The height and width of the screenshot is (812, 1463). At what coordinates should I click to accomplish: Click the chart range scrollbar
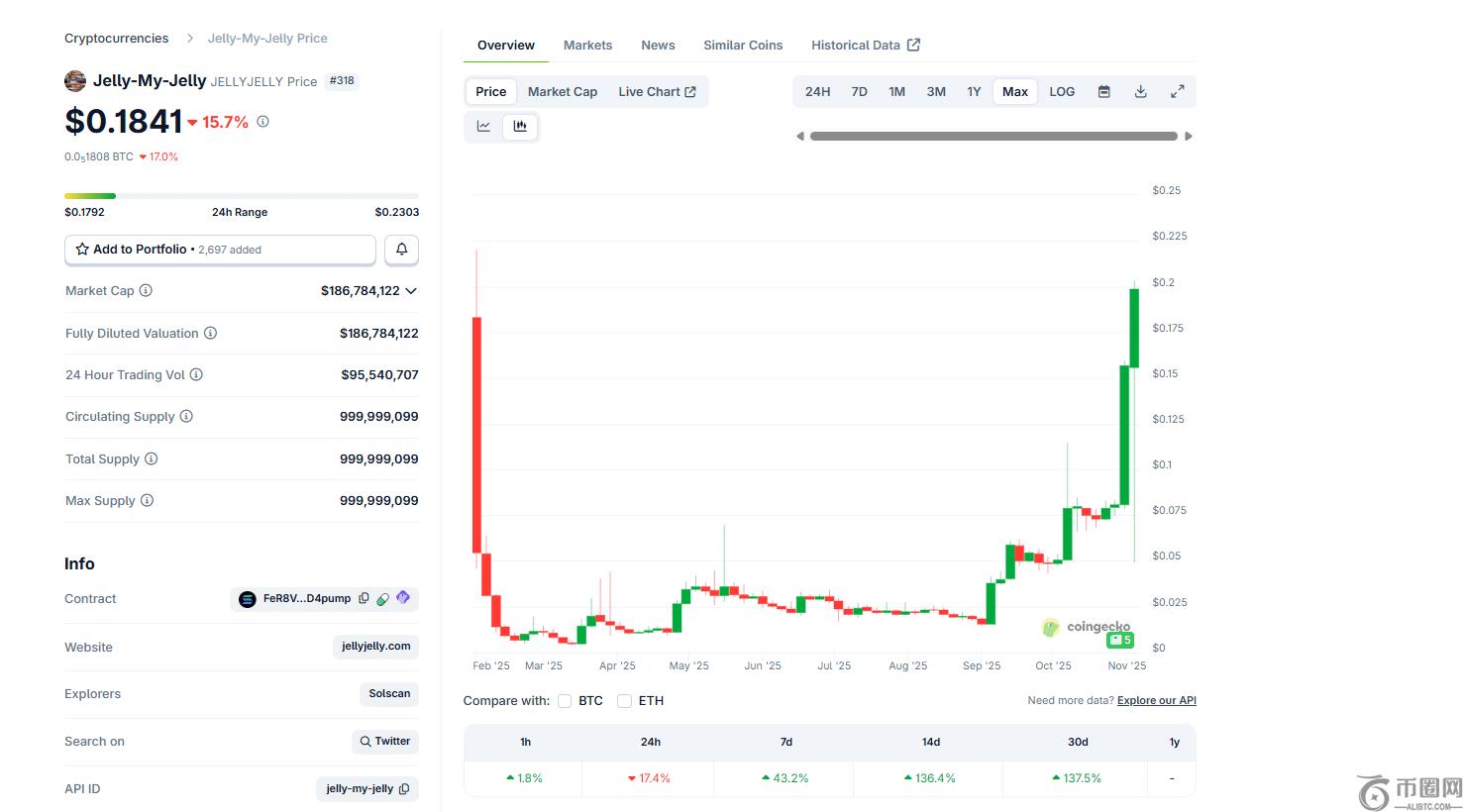pos(993,137)
